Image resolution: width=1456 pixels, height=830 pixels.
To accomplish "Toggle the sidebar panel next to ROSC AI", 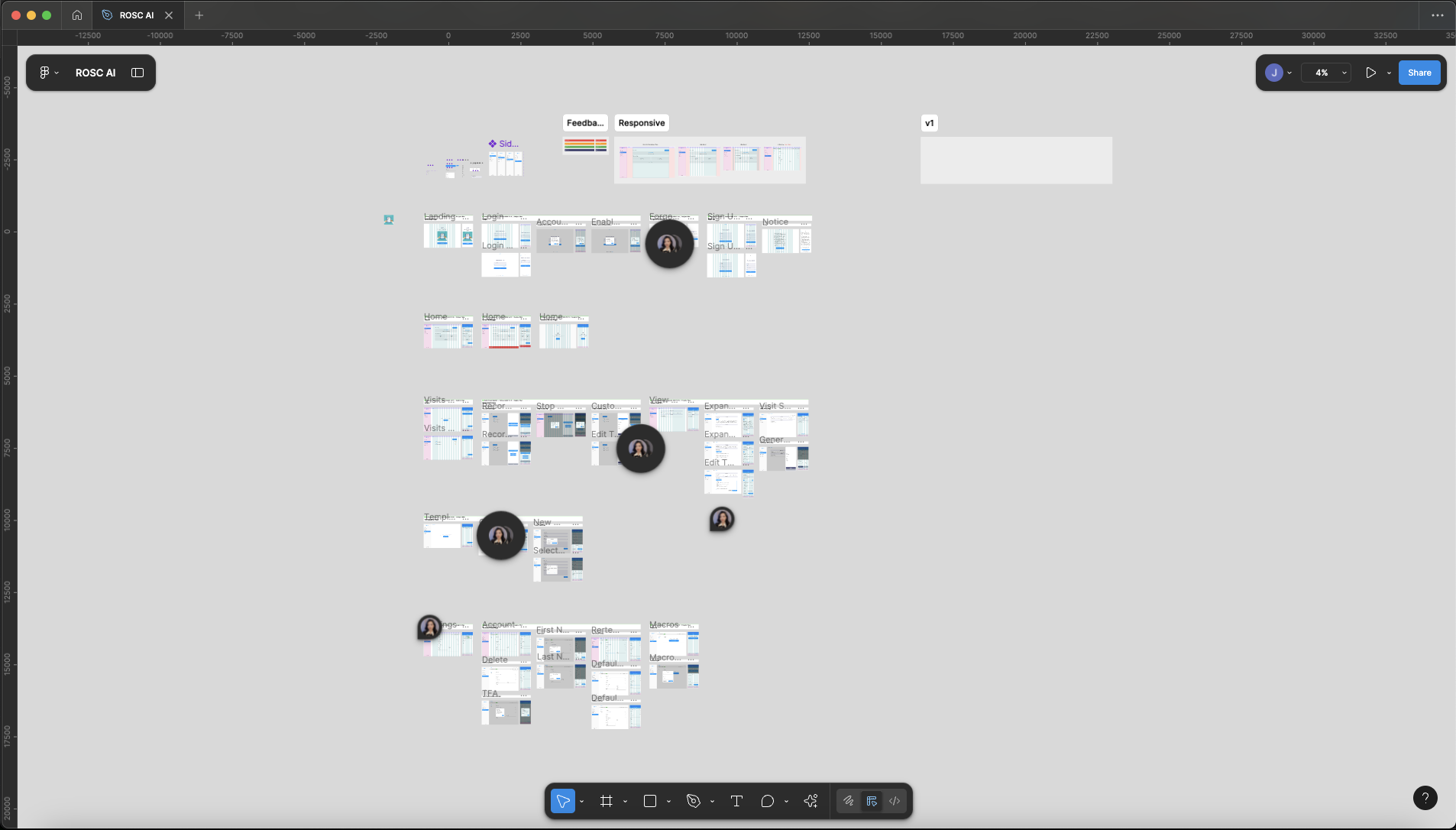I will [x=138, y=72].
